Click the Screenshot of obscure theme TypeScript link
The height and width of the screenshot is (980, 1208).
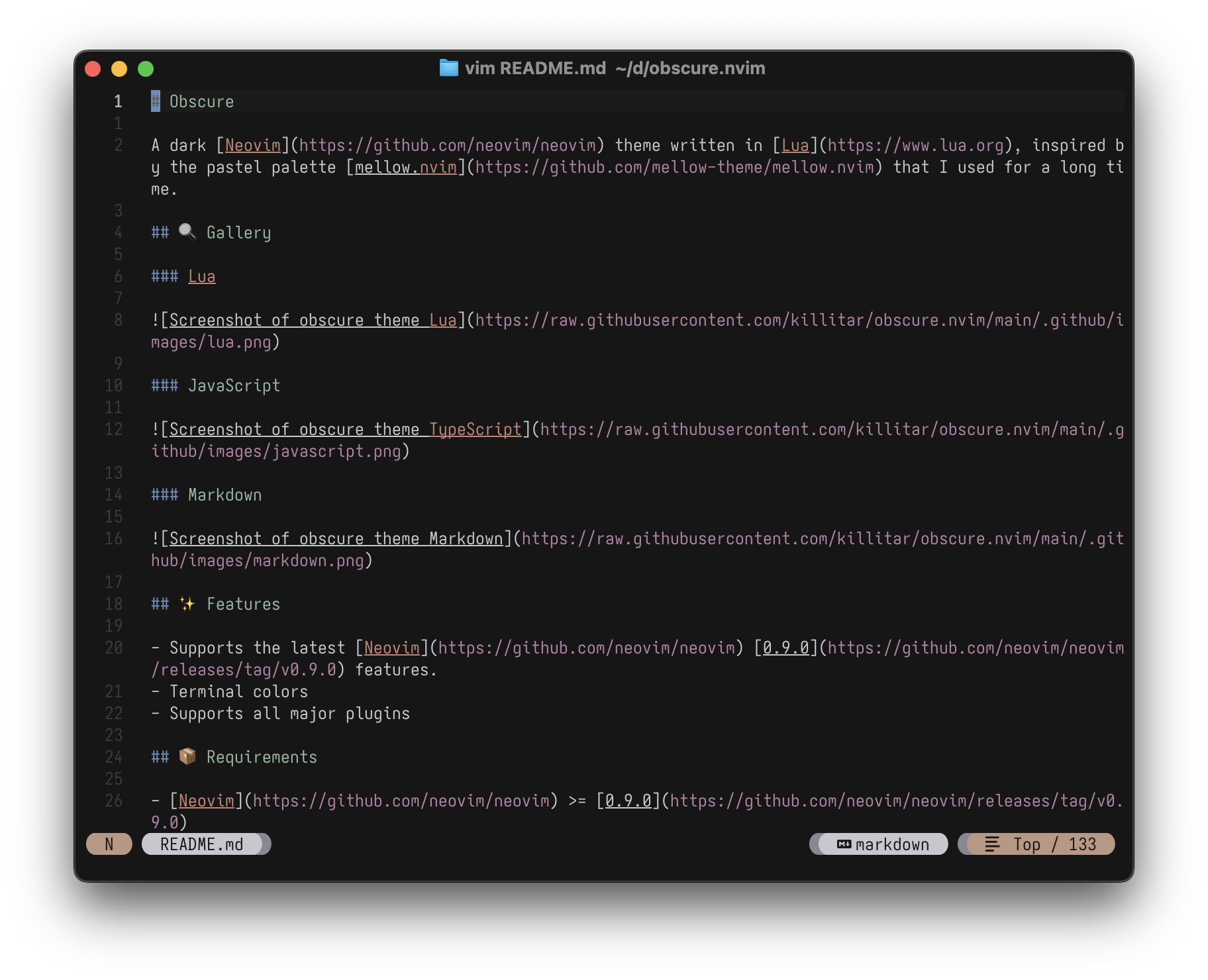(344, 429)
